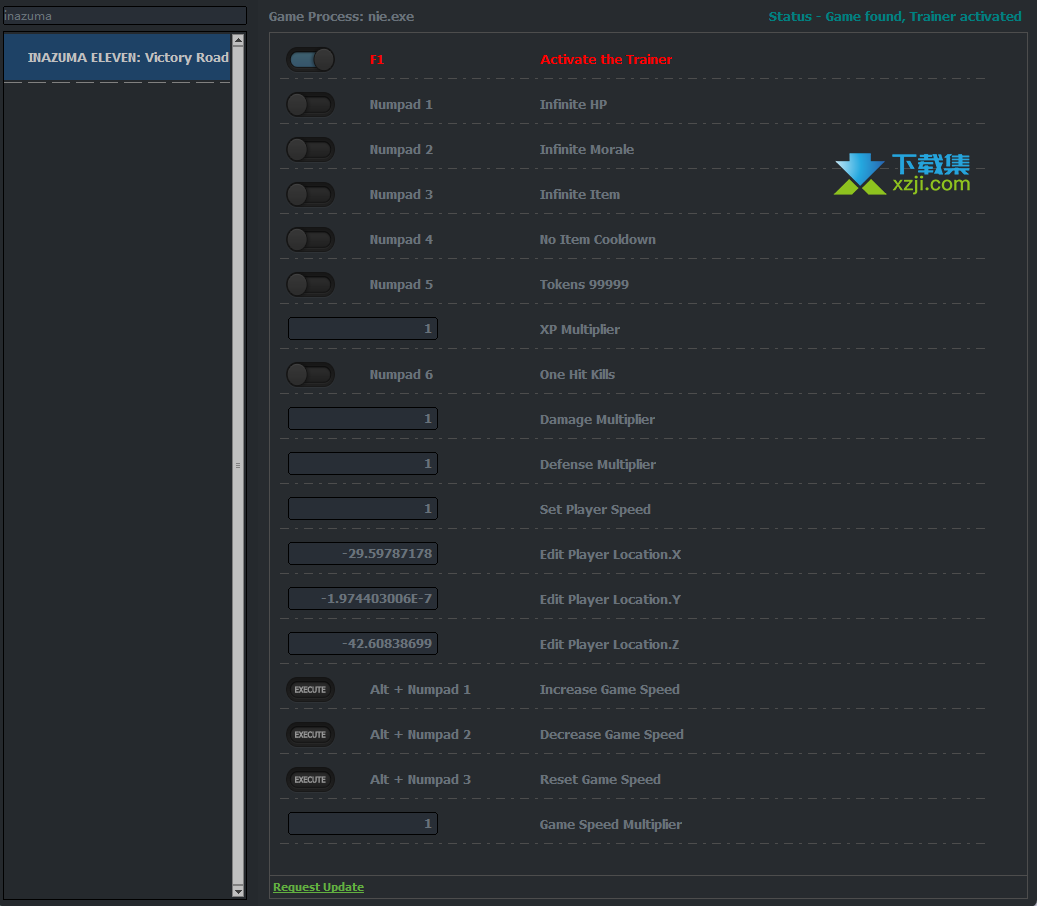Screen dimensions: 1037x906
Task: Toggle the Activate the Trainer switch
Action: click(x=310, y=60)
